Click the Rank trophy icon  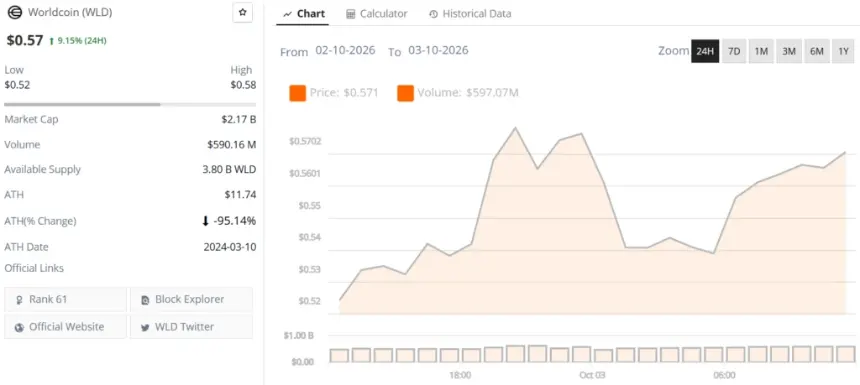pyautogui.click(x=20, y=300)
